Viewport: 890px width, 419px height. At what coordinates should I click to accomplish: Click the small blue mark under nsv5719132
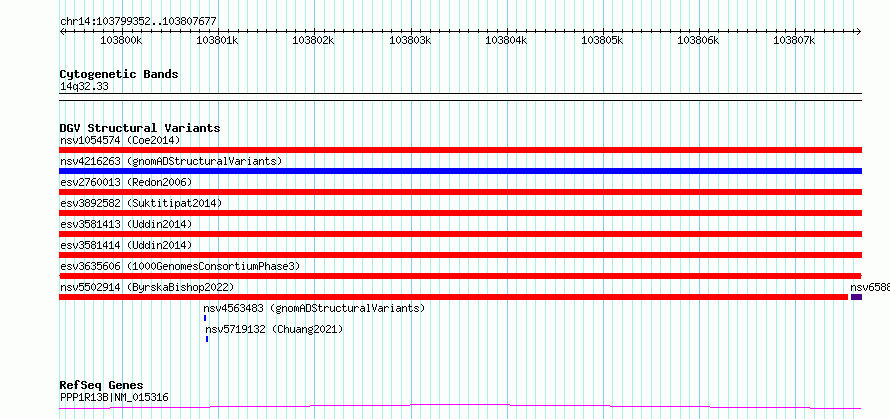tap(207, 339)
